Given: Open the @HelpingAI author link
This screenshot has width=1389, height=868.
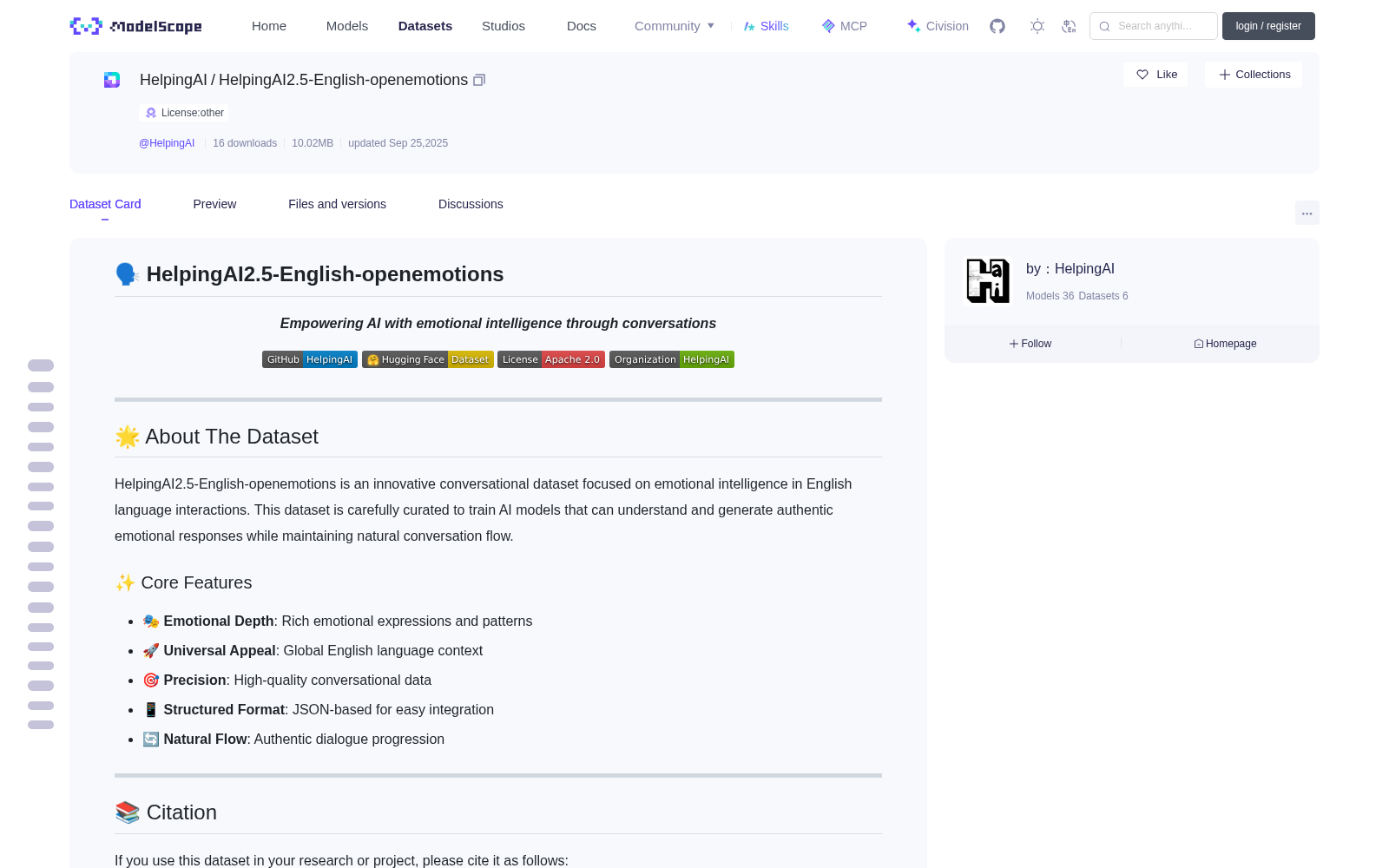Looking at the screenshot, I should pyautogui.click(x=167, y=143).
